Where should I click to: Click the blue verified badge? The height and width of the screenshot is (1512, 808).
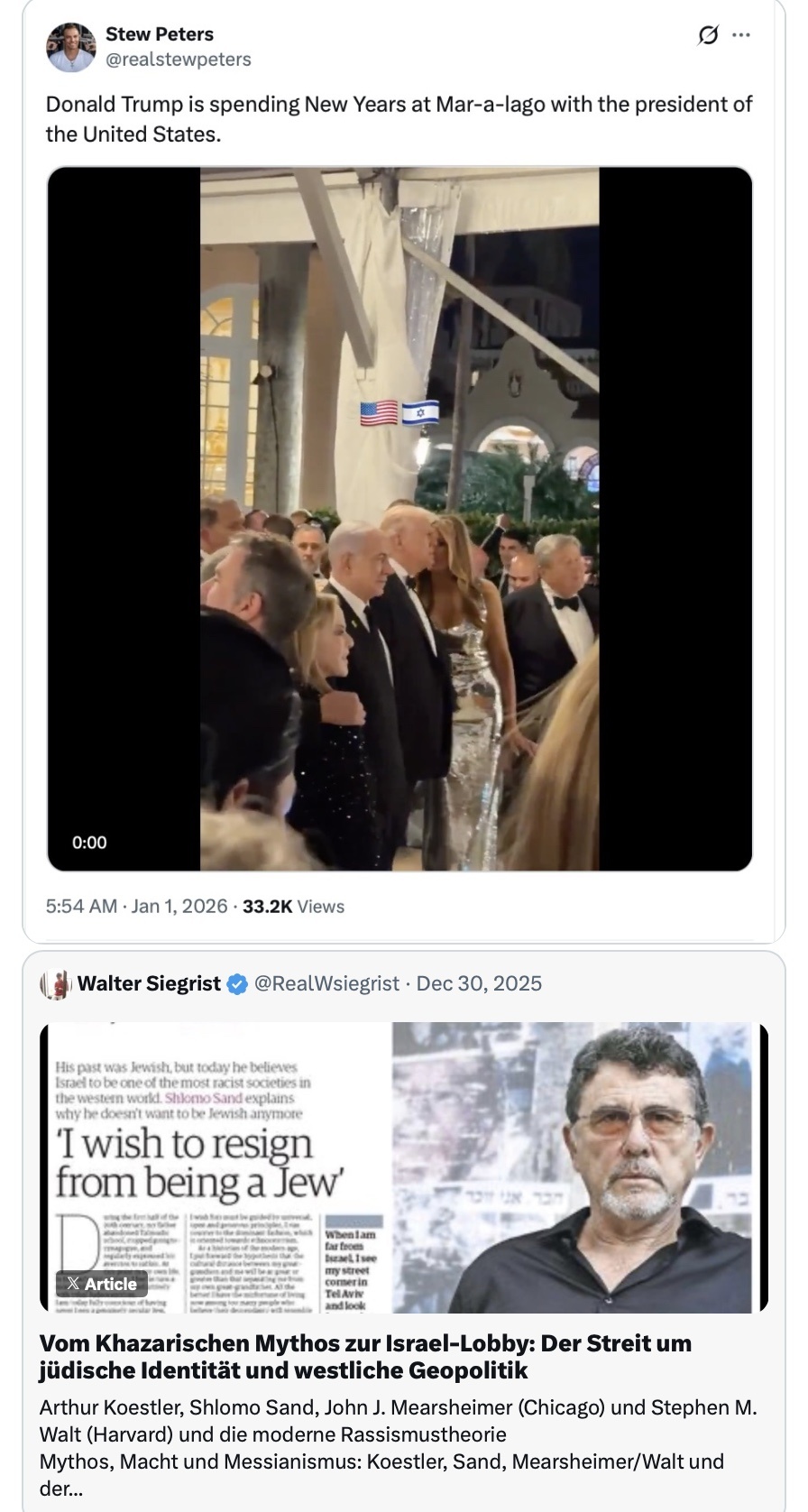click(x=236, y=984)
